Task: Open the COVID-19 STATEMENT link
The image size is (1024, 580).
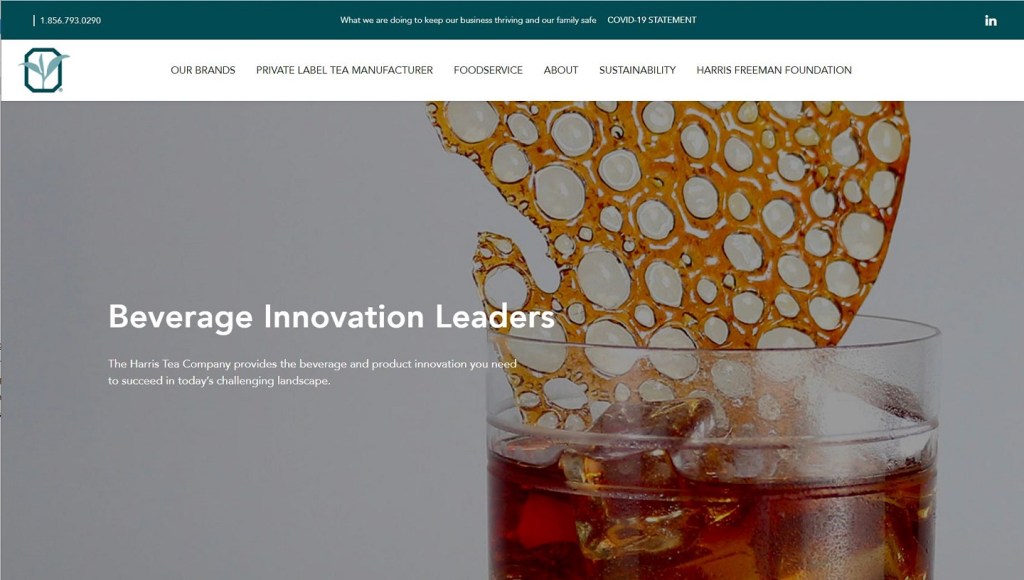Action: 652,20
